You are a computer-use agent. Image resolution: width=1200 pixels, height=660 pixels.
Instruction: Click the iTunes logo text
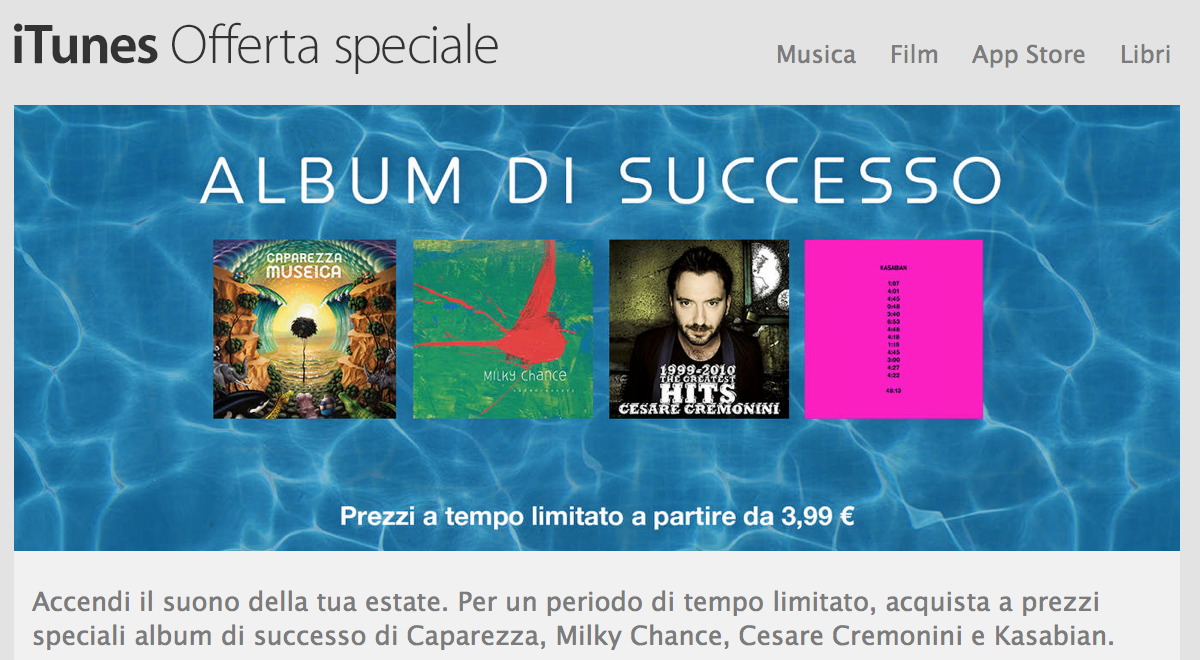85,45
